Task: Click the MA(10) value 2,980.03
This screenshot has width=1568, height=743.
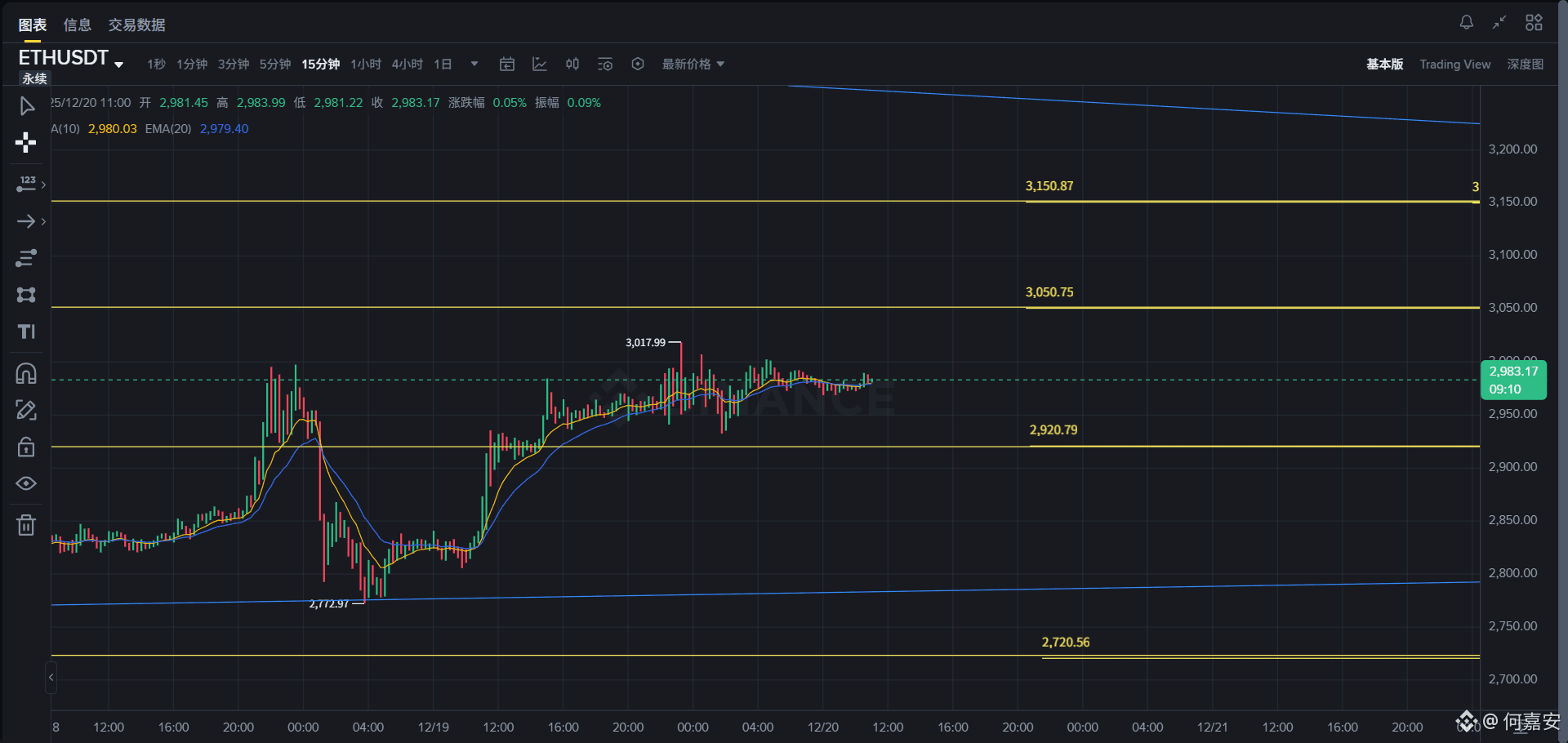Action: pyautogui.click(x=112, y=129)
